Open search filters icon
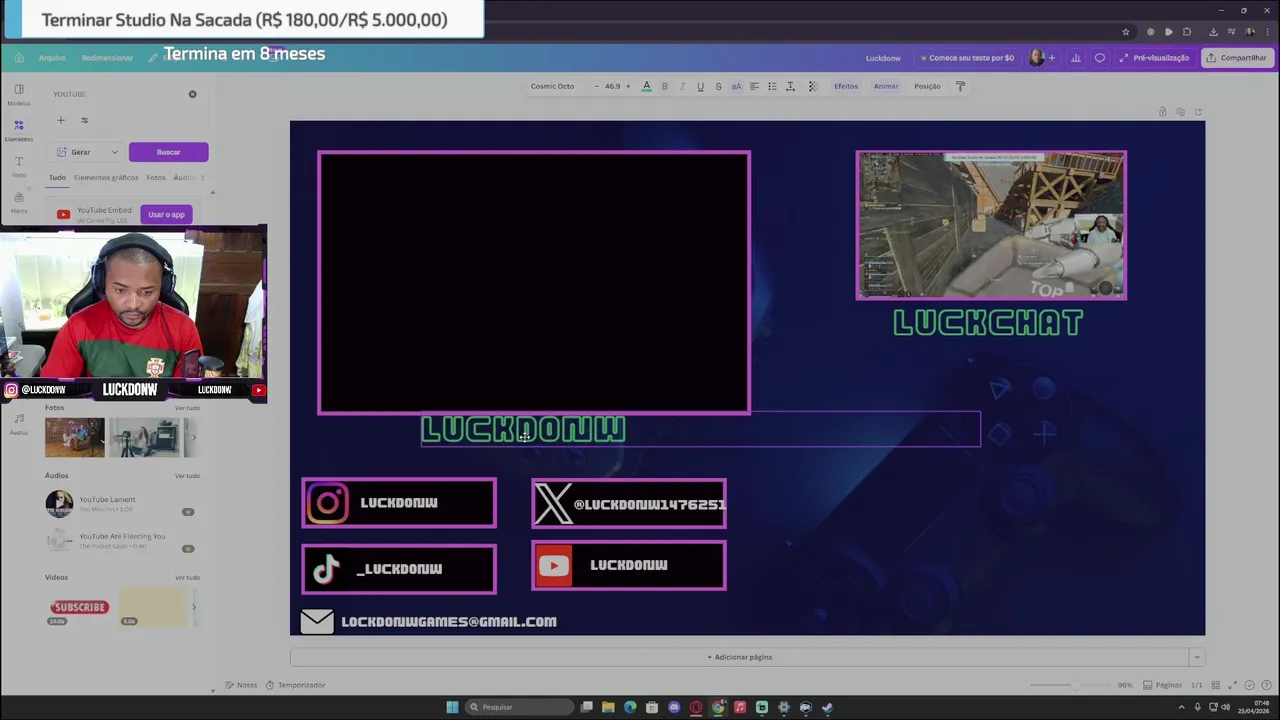The width and height of the screenshot is (1280, 720). click(84, 120)
